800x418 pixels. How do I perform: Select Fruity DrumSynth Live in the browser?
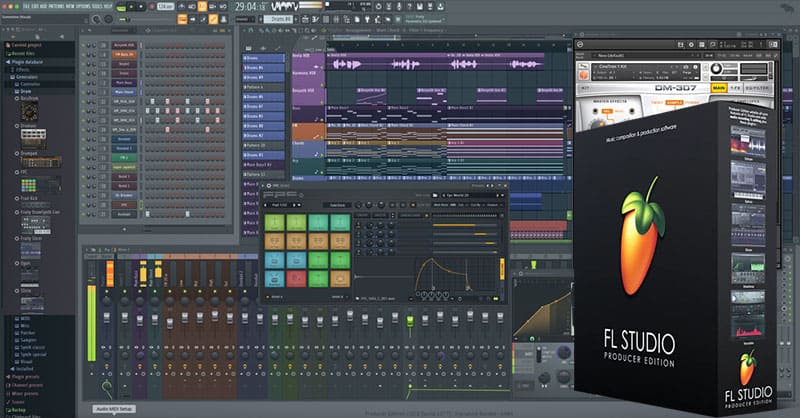tap(38, 212)
